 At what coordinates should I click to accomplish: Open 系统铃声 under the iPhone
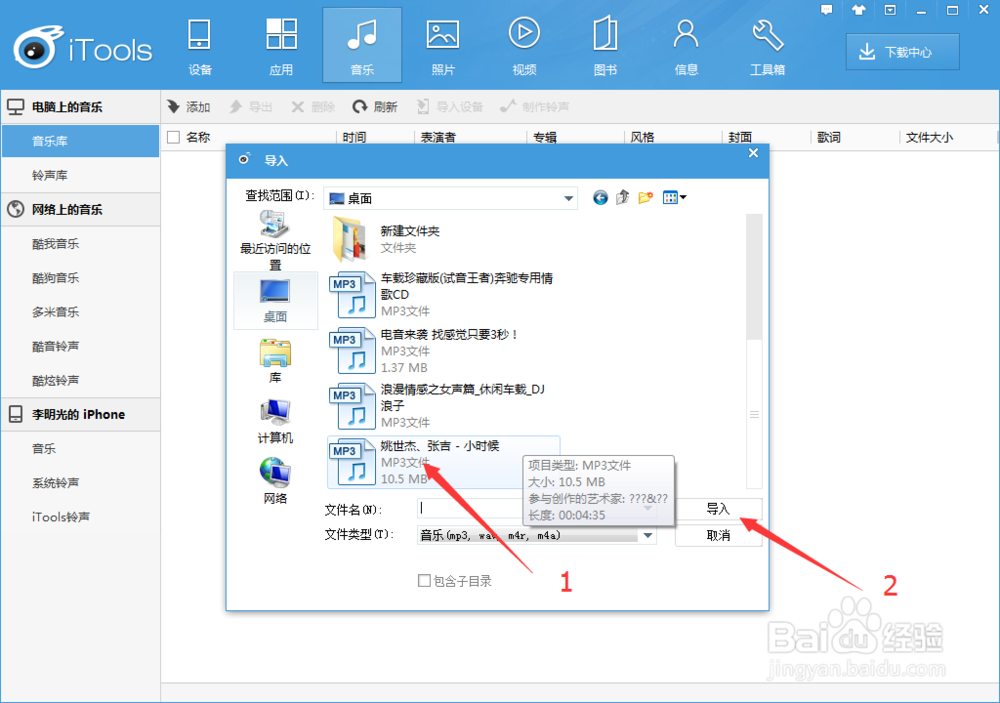[80, 483]
